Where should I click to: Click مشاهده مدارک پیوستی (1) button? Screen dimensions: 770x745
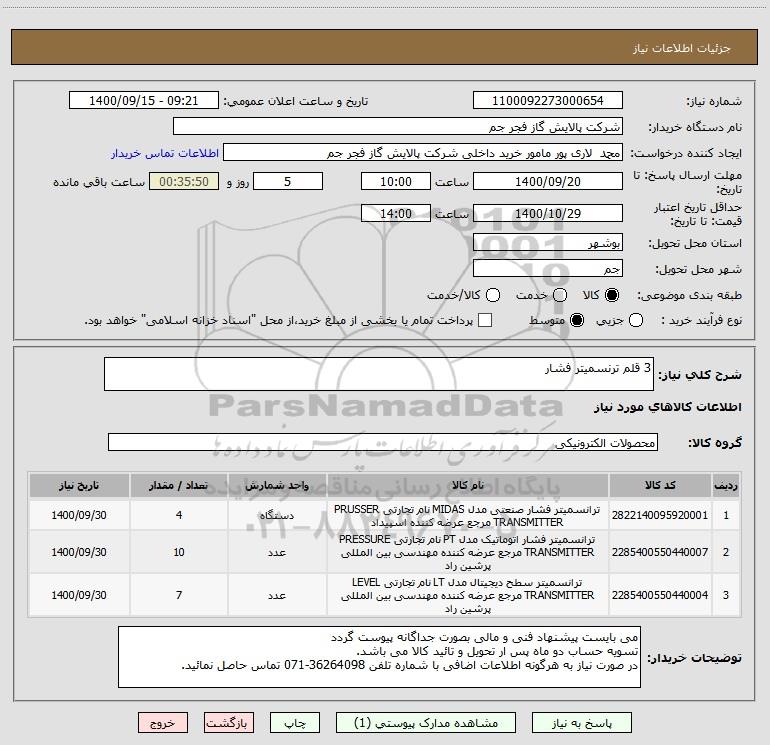click(x=426, y=723)
